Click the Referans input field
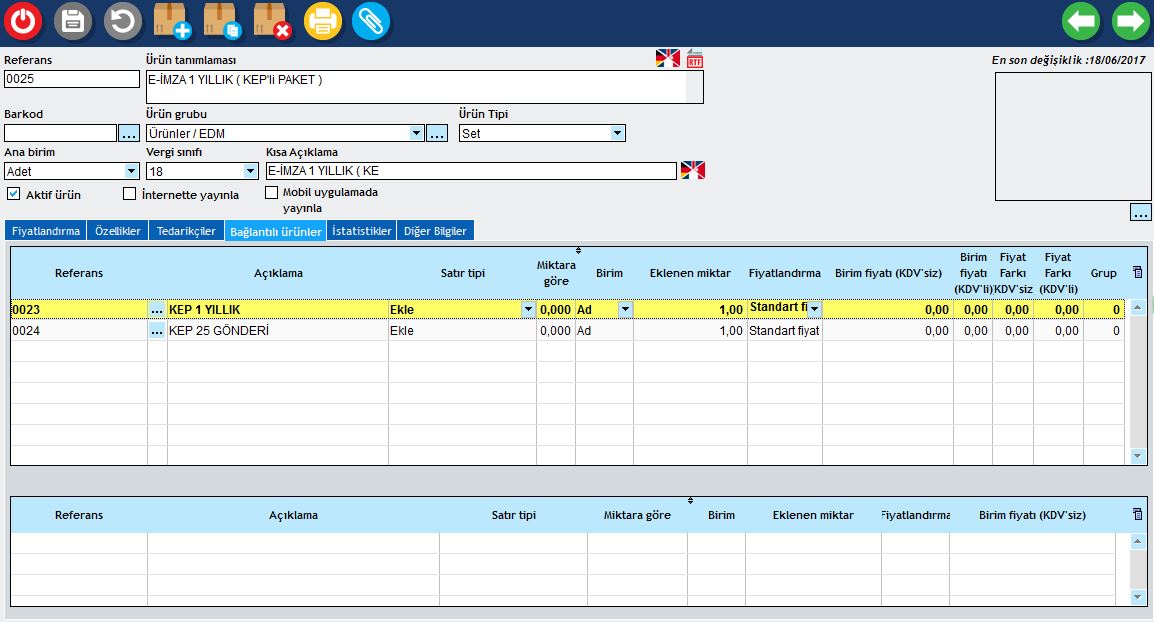This screenshot has width=1154, height=622. [72, 79]
